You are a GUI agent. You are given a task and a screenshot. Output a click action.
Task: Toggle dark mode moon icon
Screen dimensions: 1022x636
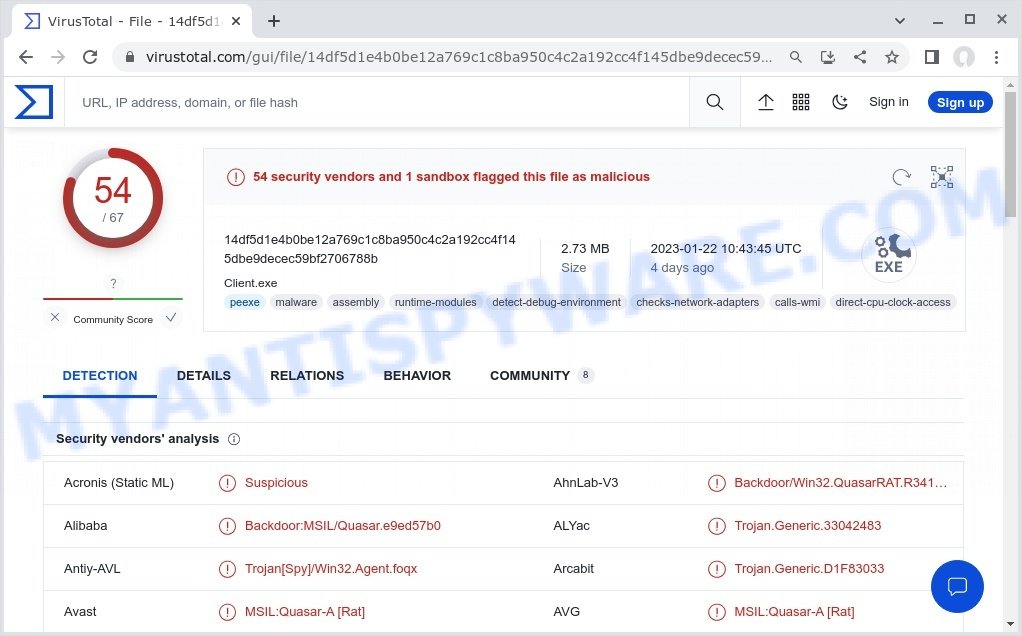point(840,102)
